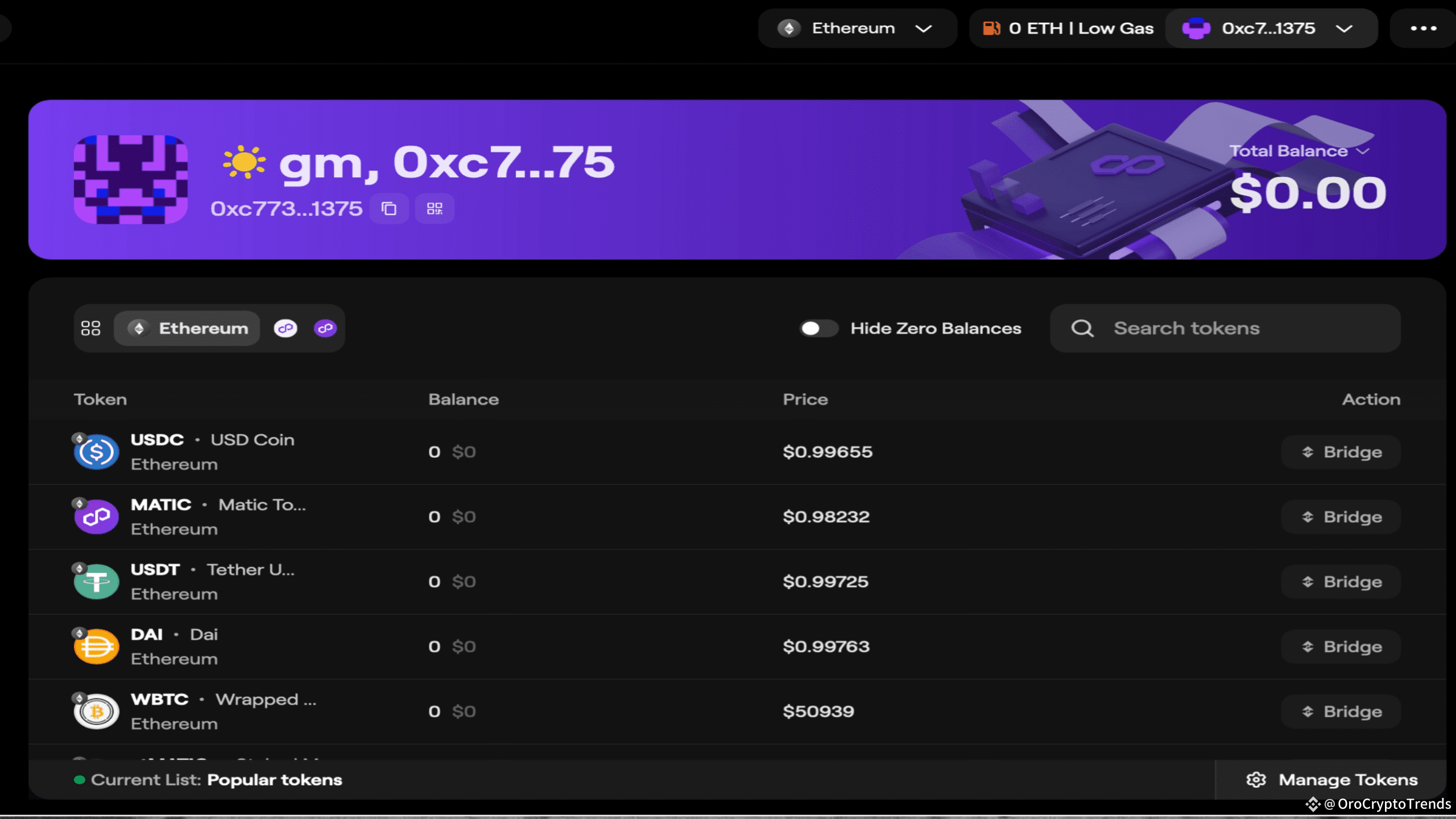Click the DAI token logo

[96, 647]
